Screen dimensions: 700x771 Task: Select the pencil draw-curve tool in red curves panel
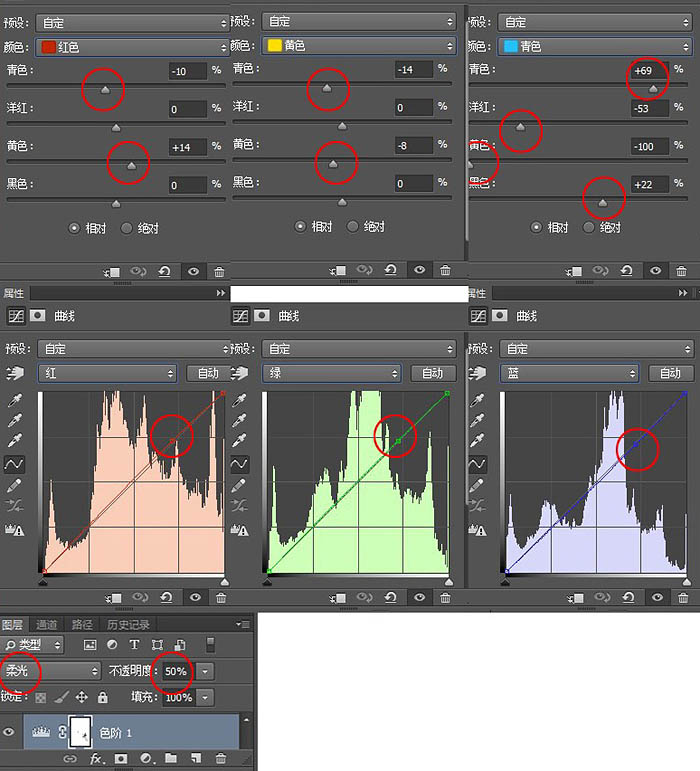tap(14, 486)
